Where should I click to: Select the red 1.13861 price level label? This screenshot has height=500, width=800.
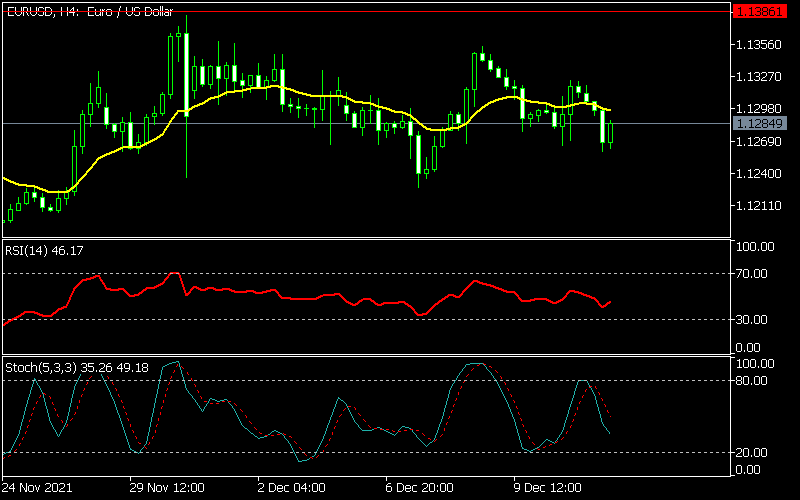[x=759, y=11]
